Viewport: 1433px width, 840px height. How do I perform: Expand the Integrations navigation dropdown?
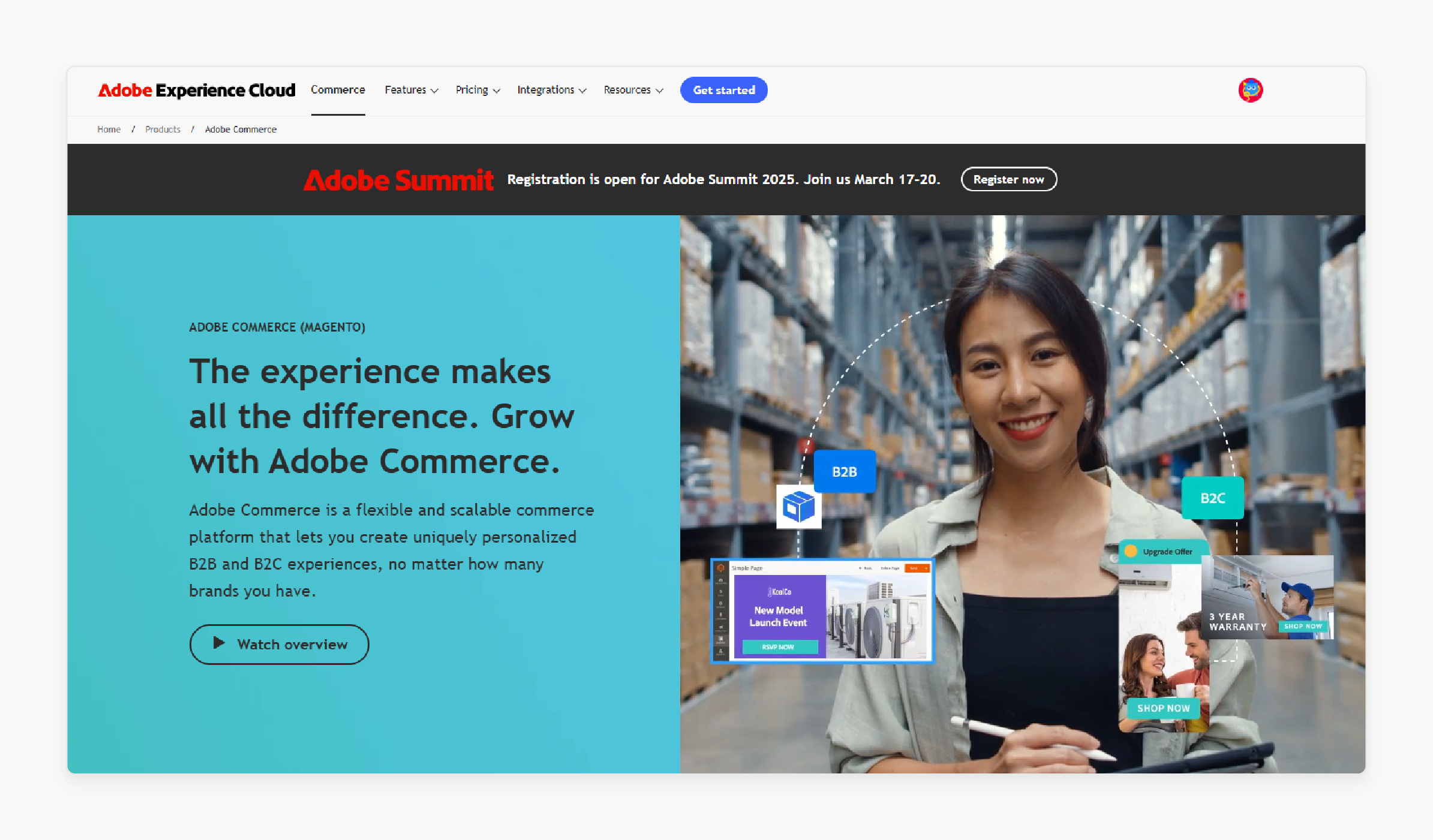[550, 90]
